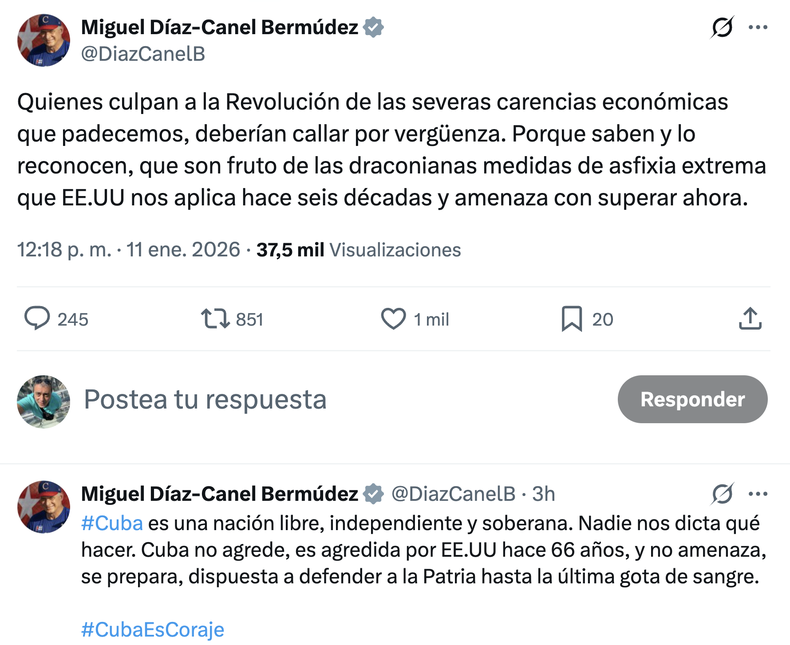Image resolution: width=790 pixels, height=645 pixels.
Task: Repost the tweet using retweet icon
Action: 215,318
